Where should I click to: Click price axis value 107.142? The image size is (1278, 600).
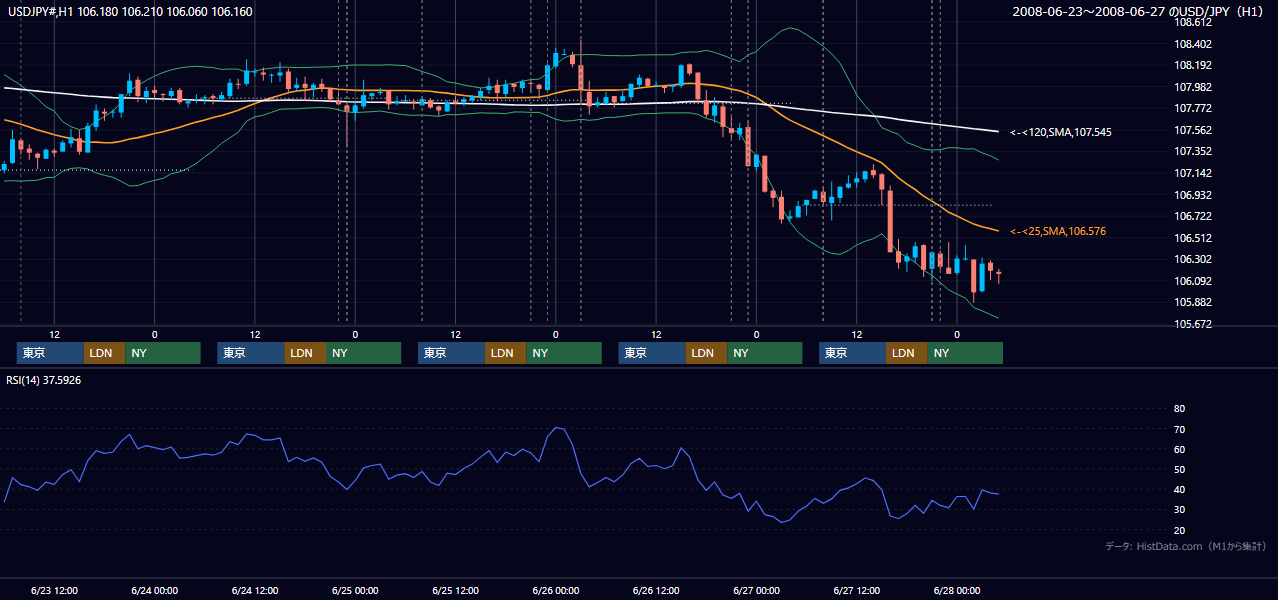[1194, 173]
